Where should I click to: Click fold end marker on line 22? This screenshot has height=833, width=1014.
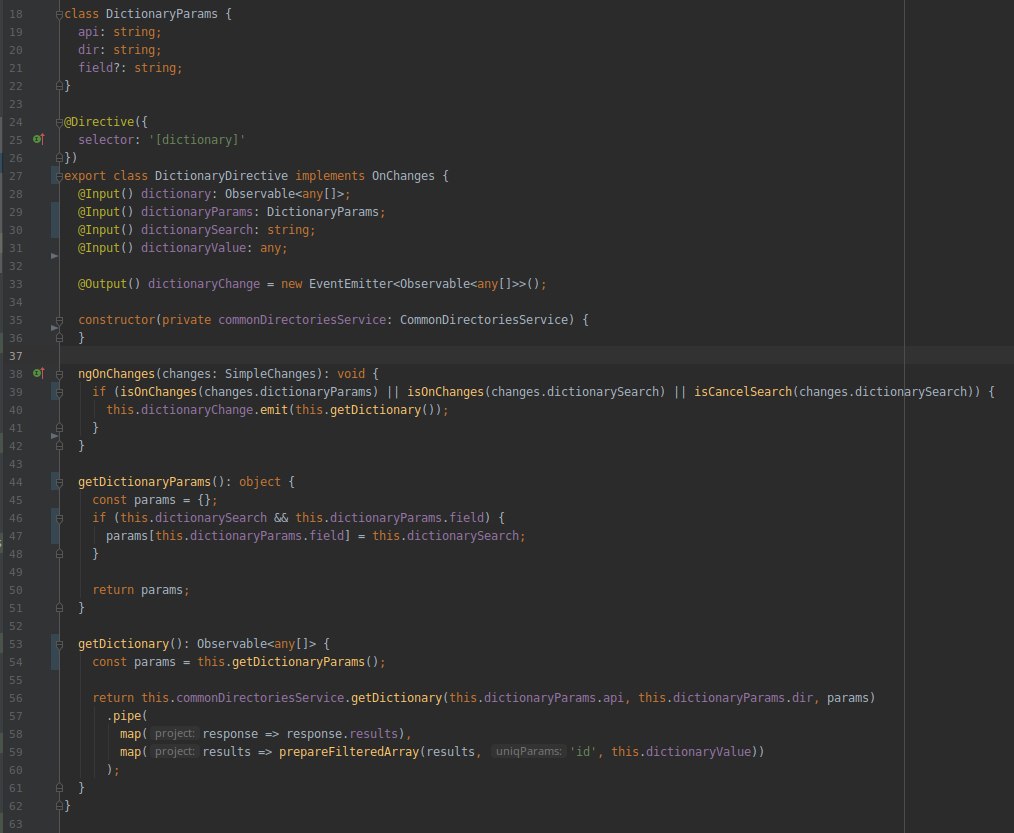pos(59,85)
